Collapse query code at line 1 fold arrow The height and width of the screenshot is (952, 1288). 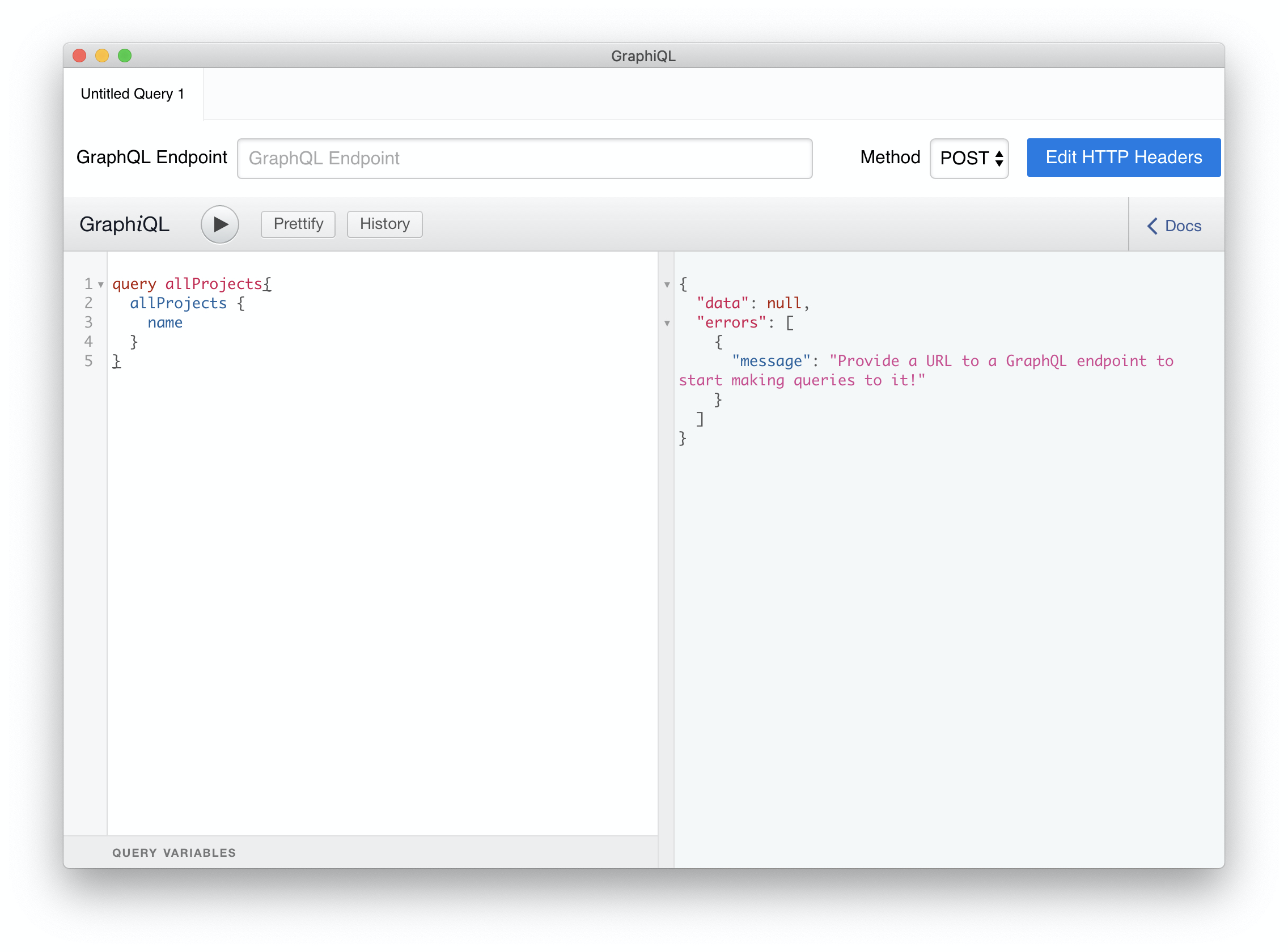101,284
